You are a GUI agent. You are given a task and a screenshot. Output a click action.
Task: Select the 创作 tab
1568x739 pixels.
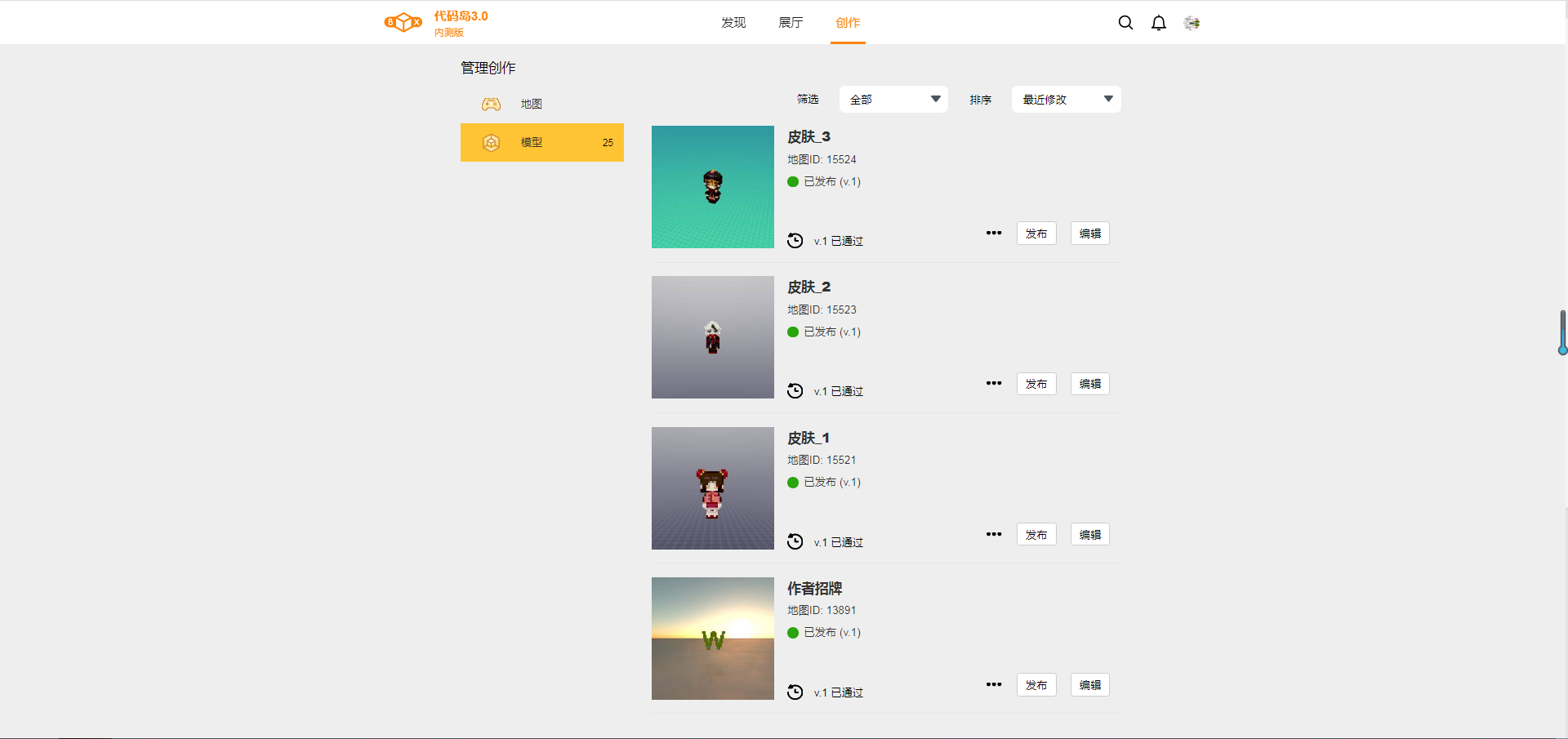[x=848, y=22]
